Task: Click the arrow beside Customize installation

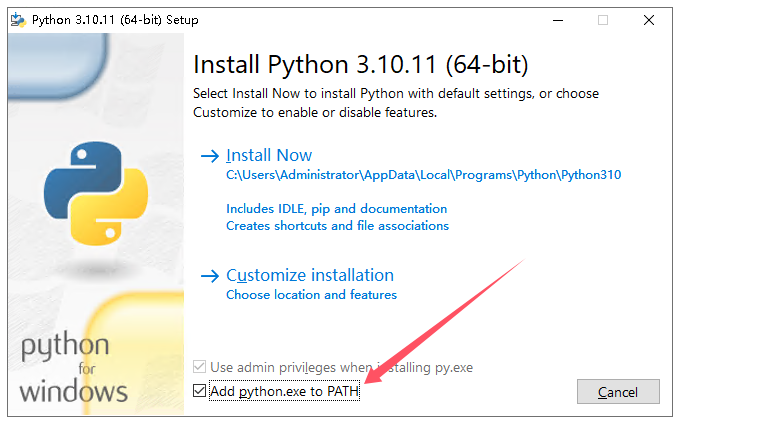Action: [210, 276]
